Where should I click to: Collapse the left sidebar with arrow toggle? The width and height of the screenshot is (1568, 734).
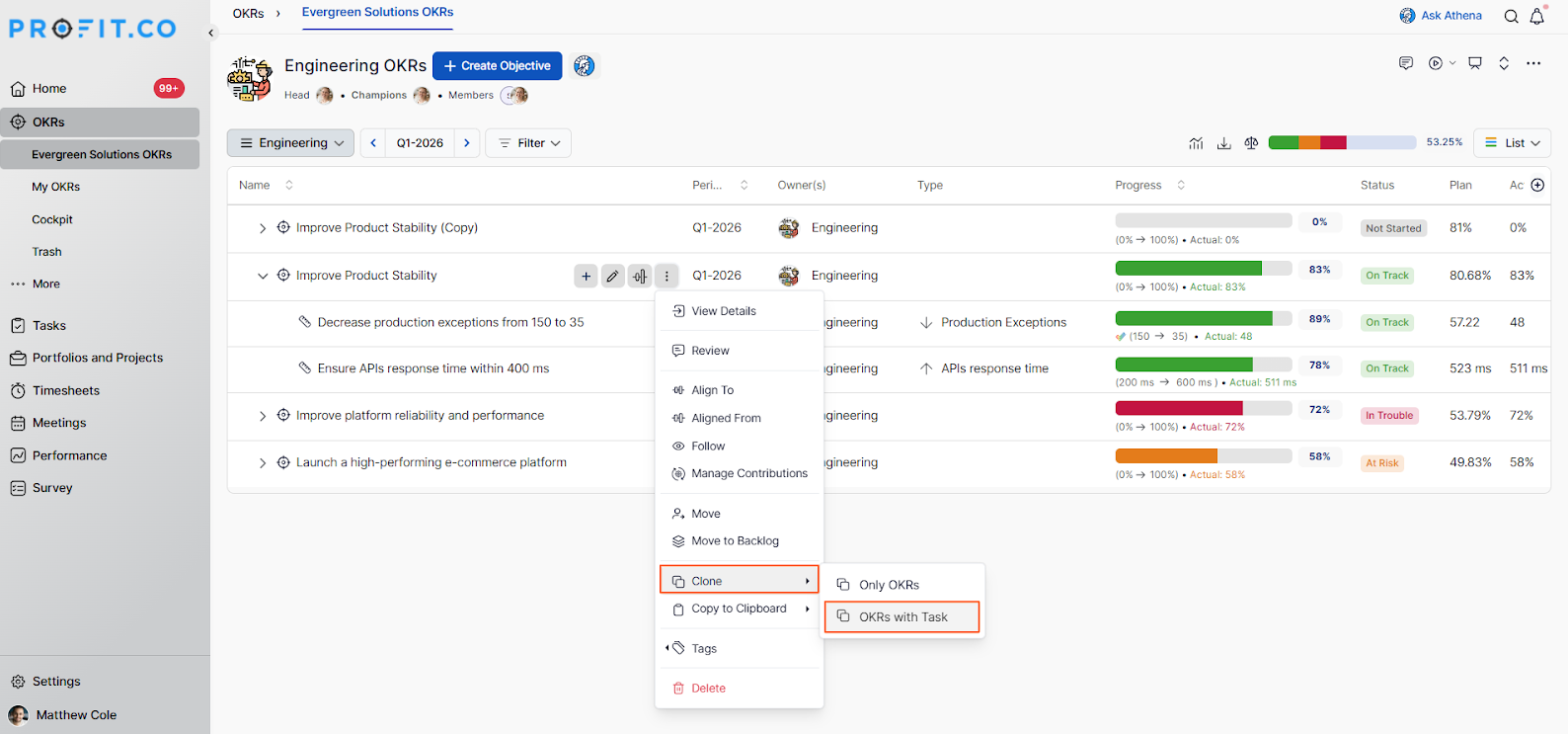[x=210, y=33]
